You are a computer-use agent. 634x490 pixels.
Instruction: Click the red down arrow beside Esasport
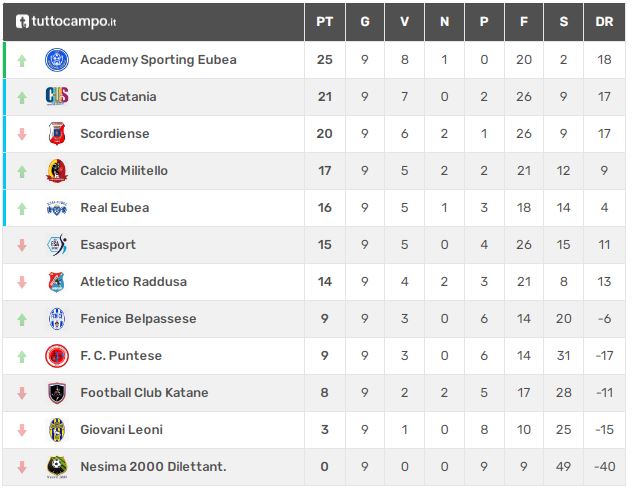(22, 245)
